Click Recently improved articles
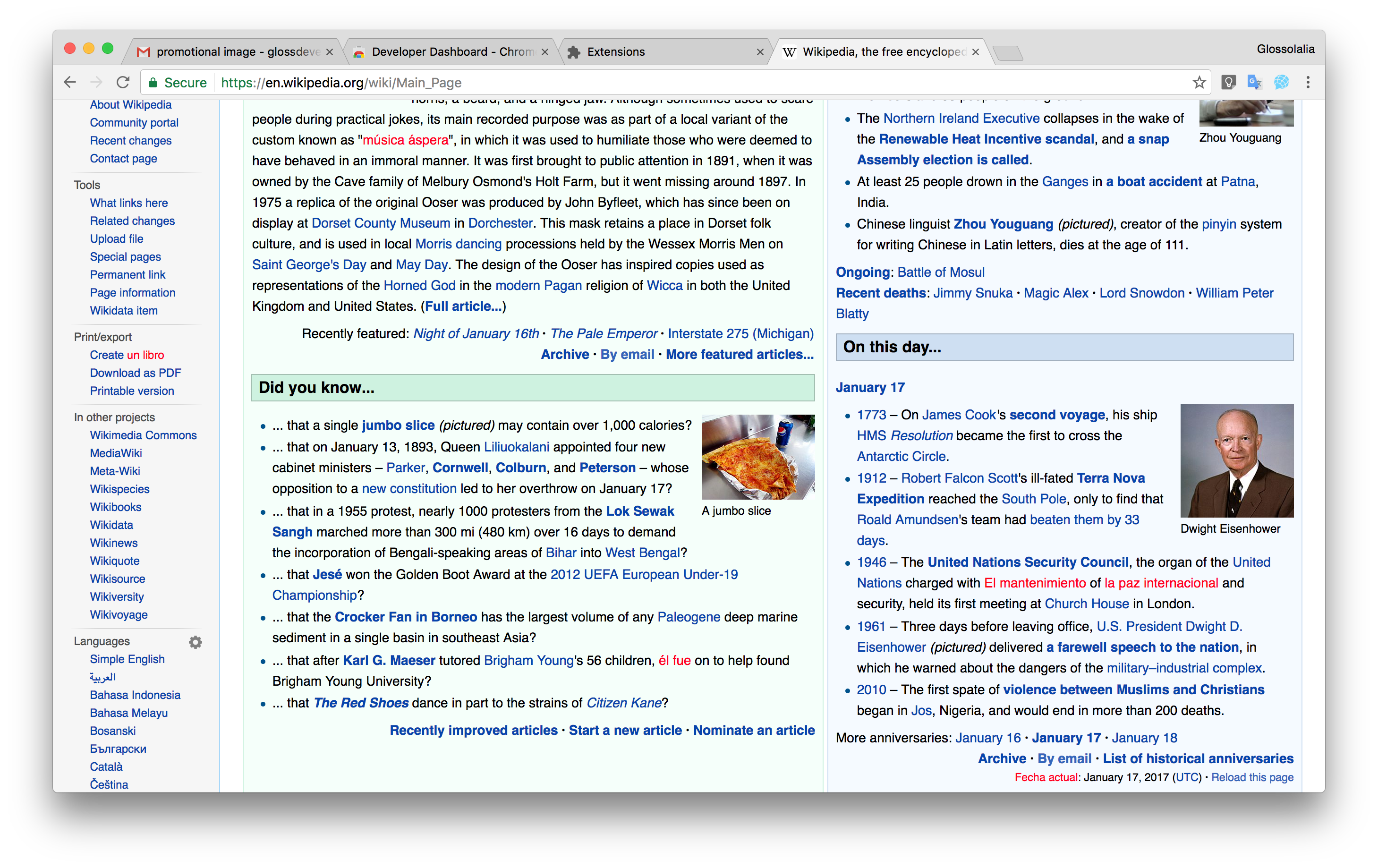1378x868 pixels. pyautogui.click(x=473, y=730)
